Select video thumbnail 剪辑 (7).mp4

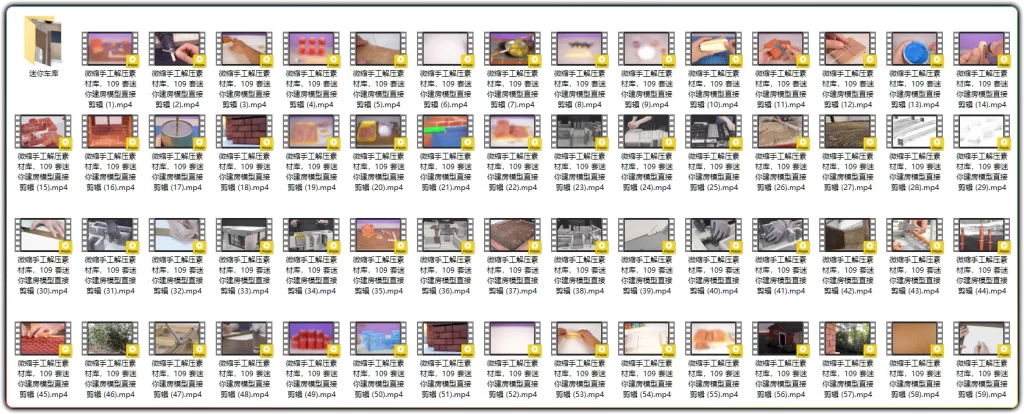click(x=513, y=49)
